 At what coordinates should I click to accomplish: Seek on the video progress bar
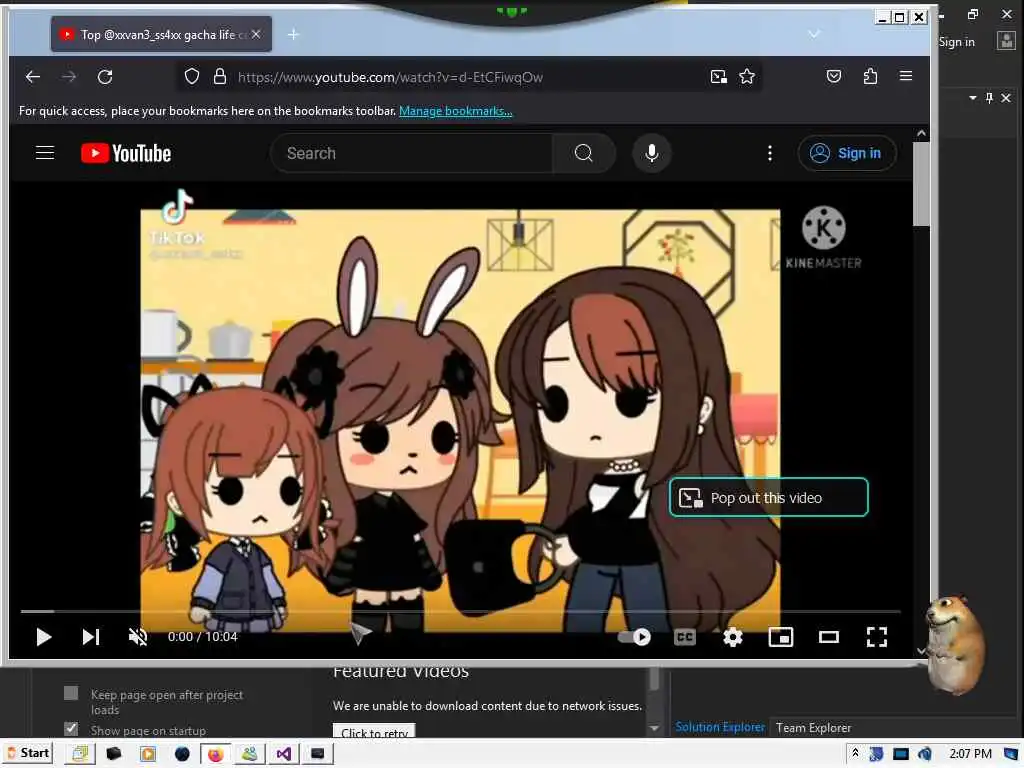[460, 611]
